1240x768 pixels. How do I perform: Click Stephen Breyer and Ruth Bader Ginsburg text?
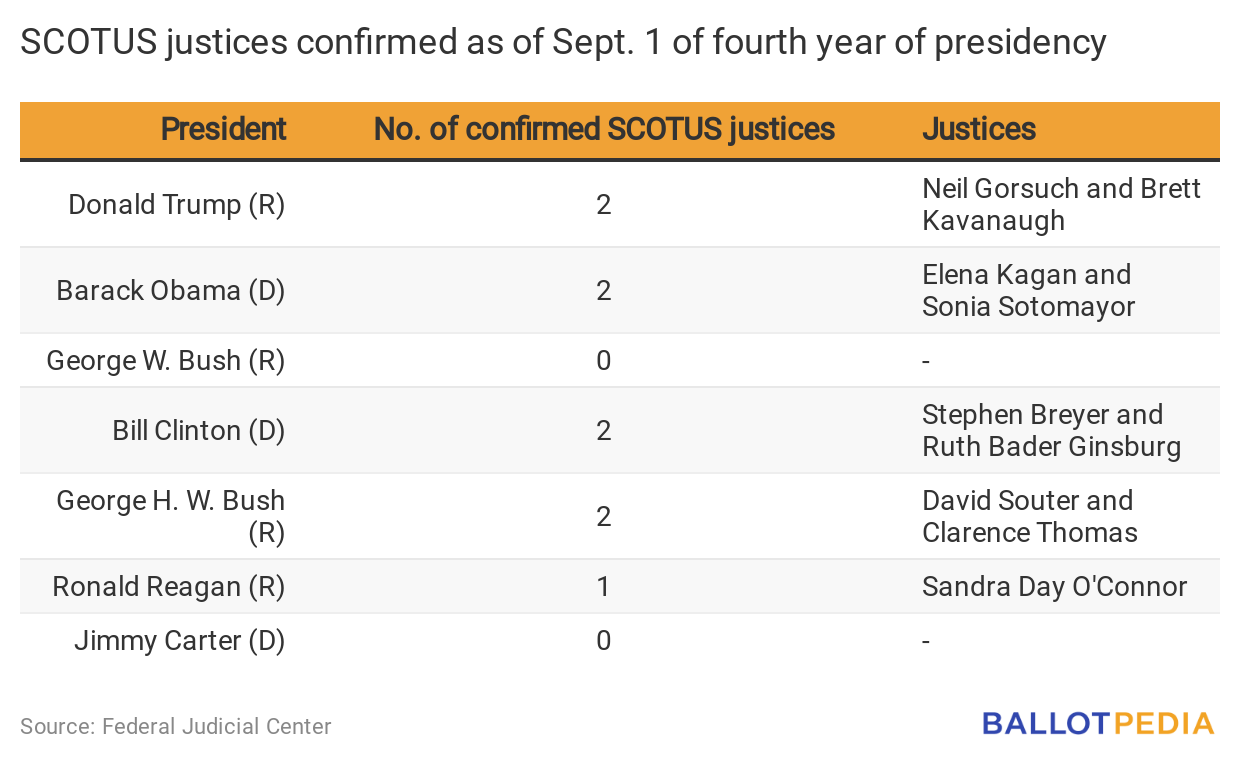point(1051,430)
